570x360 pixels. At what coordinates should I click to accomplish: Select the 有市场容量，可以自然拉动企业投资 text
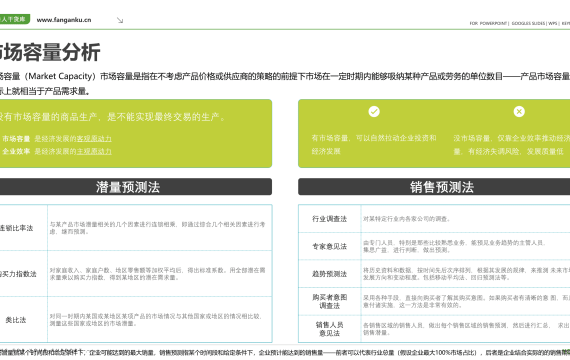(x=374, y=144)
